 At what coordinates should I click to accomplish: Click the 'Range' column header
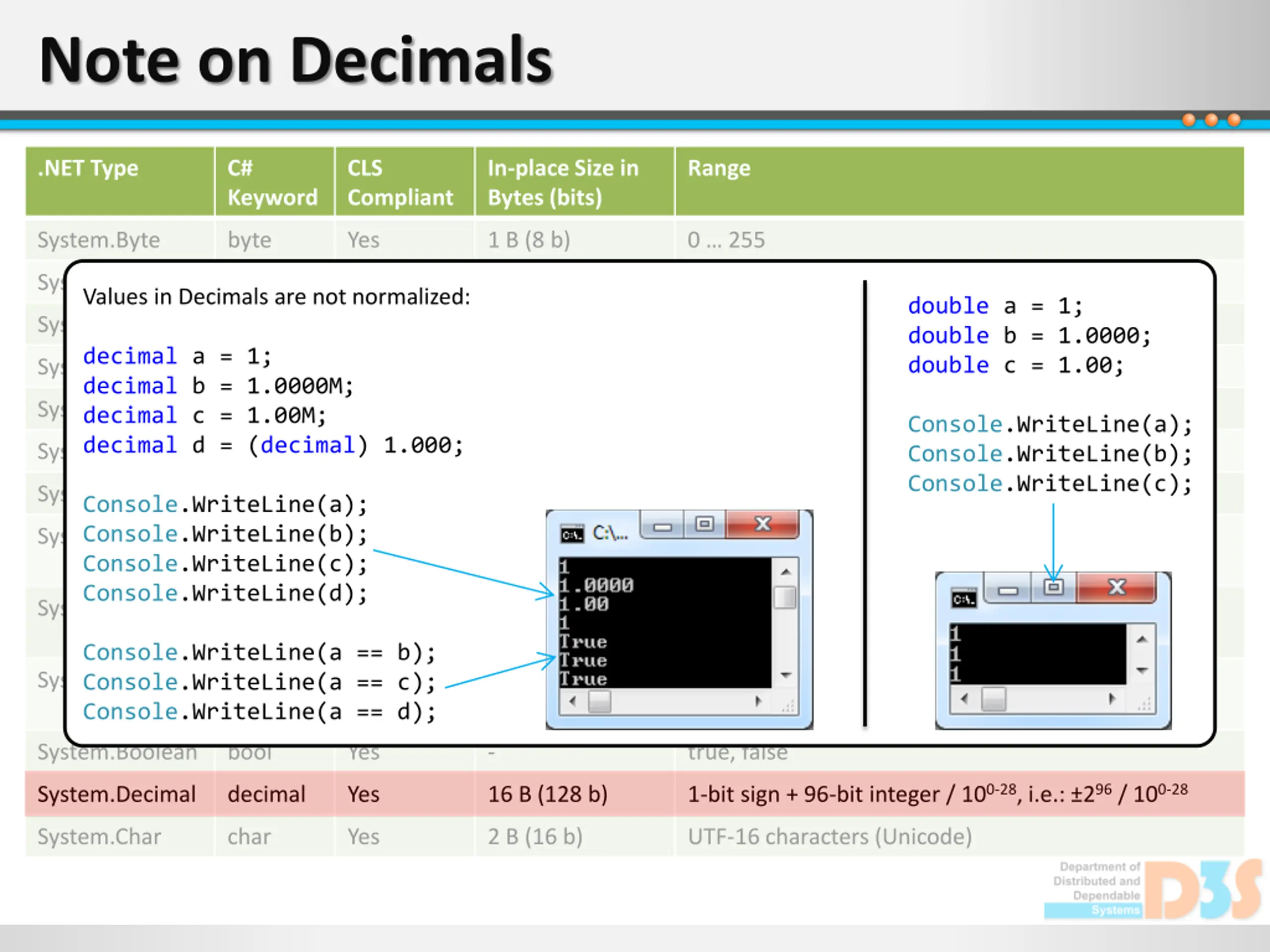point(960,181)
